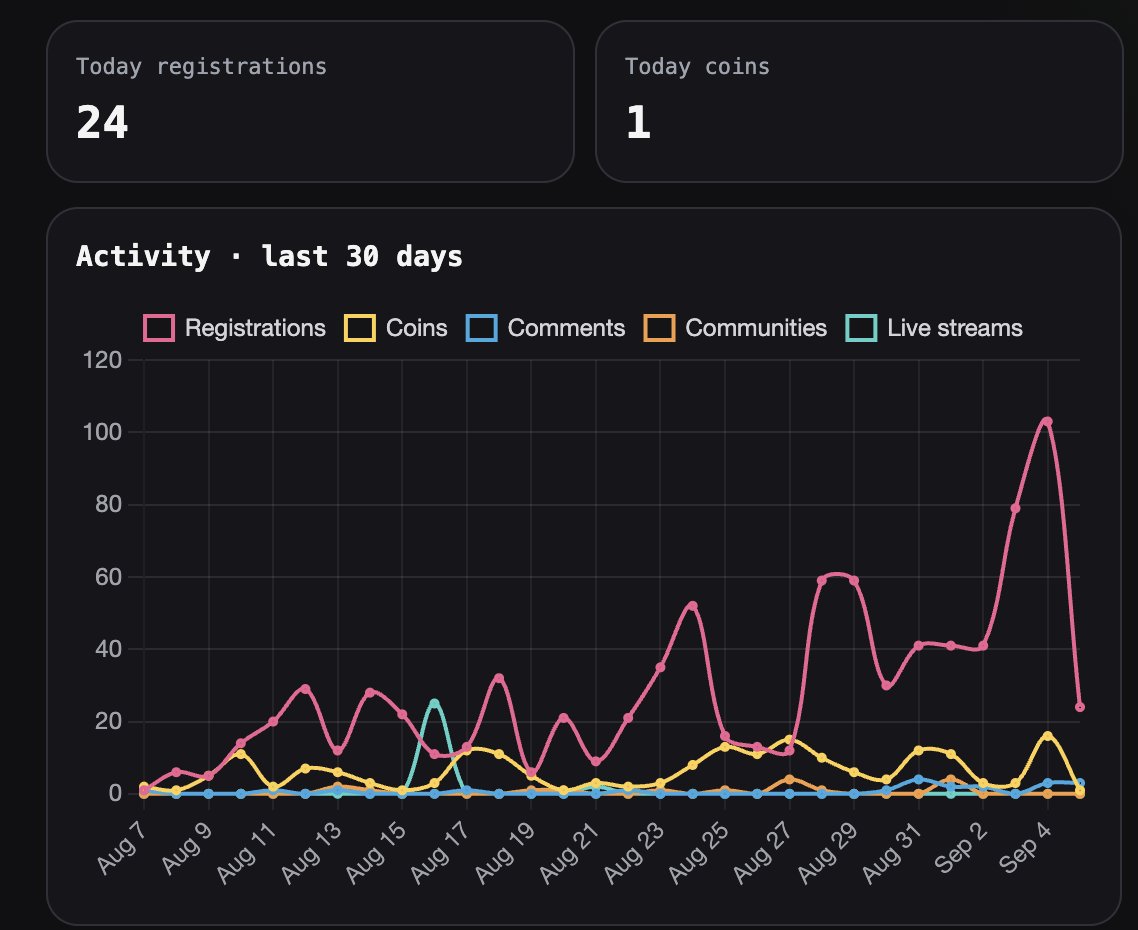Select the Registrations point at 29 on Aug 12
Image resolution: width=1138 pixels, height=930 pixels.
305,689
